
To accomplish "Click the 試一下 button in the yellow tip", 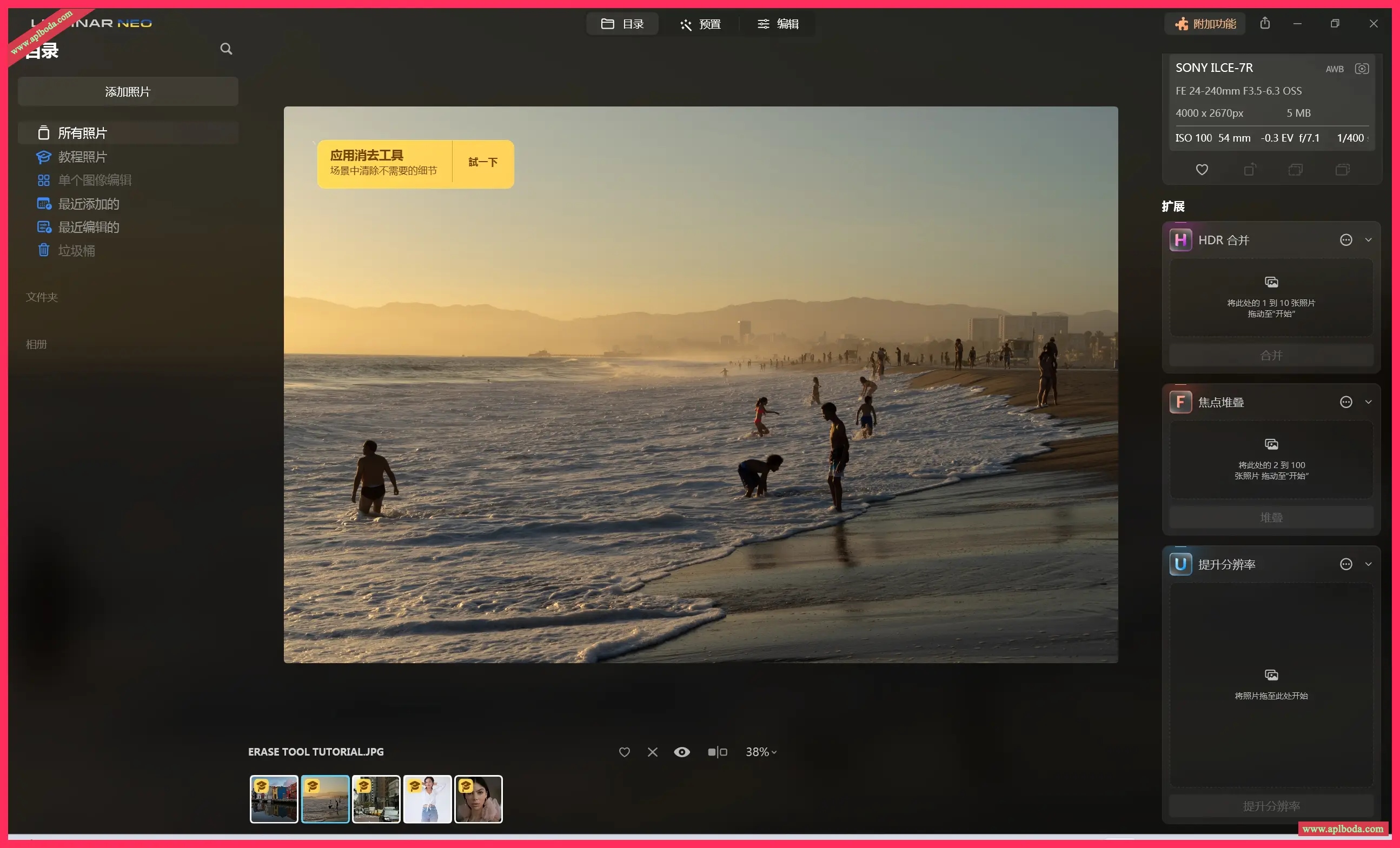I will click(482, 163).
